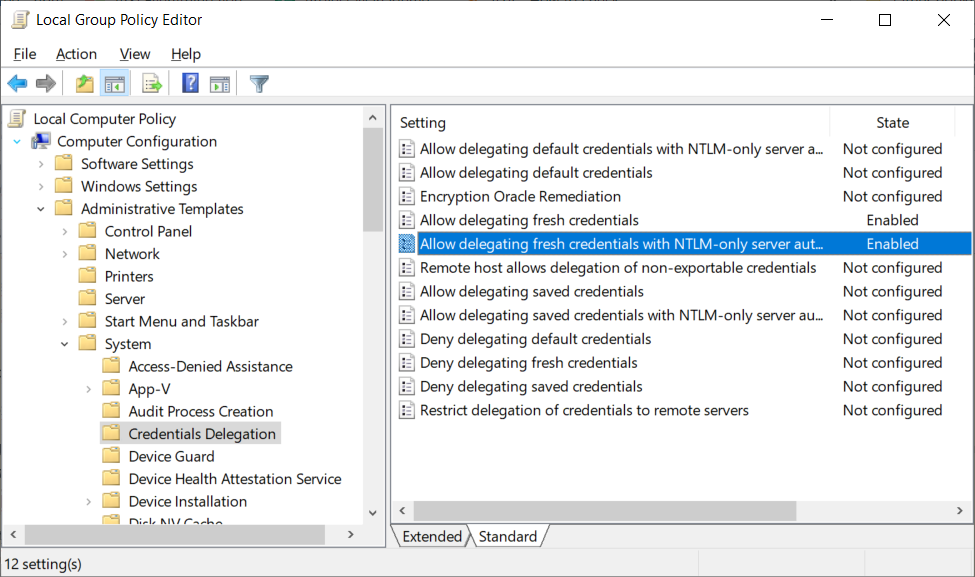
Task: Click the Forward arrow toolbar icon
Action: [46, 83]
